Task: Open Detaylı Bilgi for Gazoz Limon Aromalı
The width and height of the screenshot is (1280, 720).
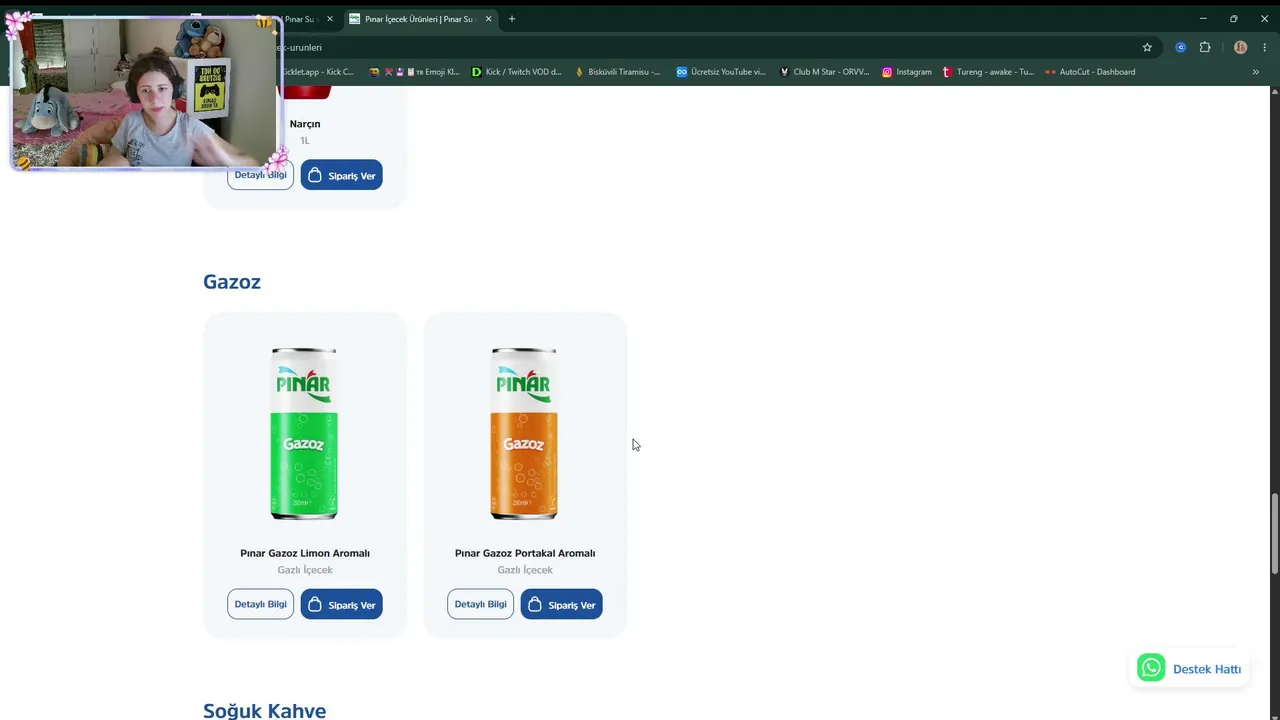Action: pos(260,604)
